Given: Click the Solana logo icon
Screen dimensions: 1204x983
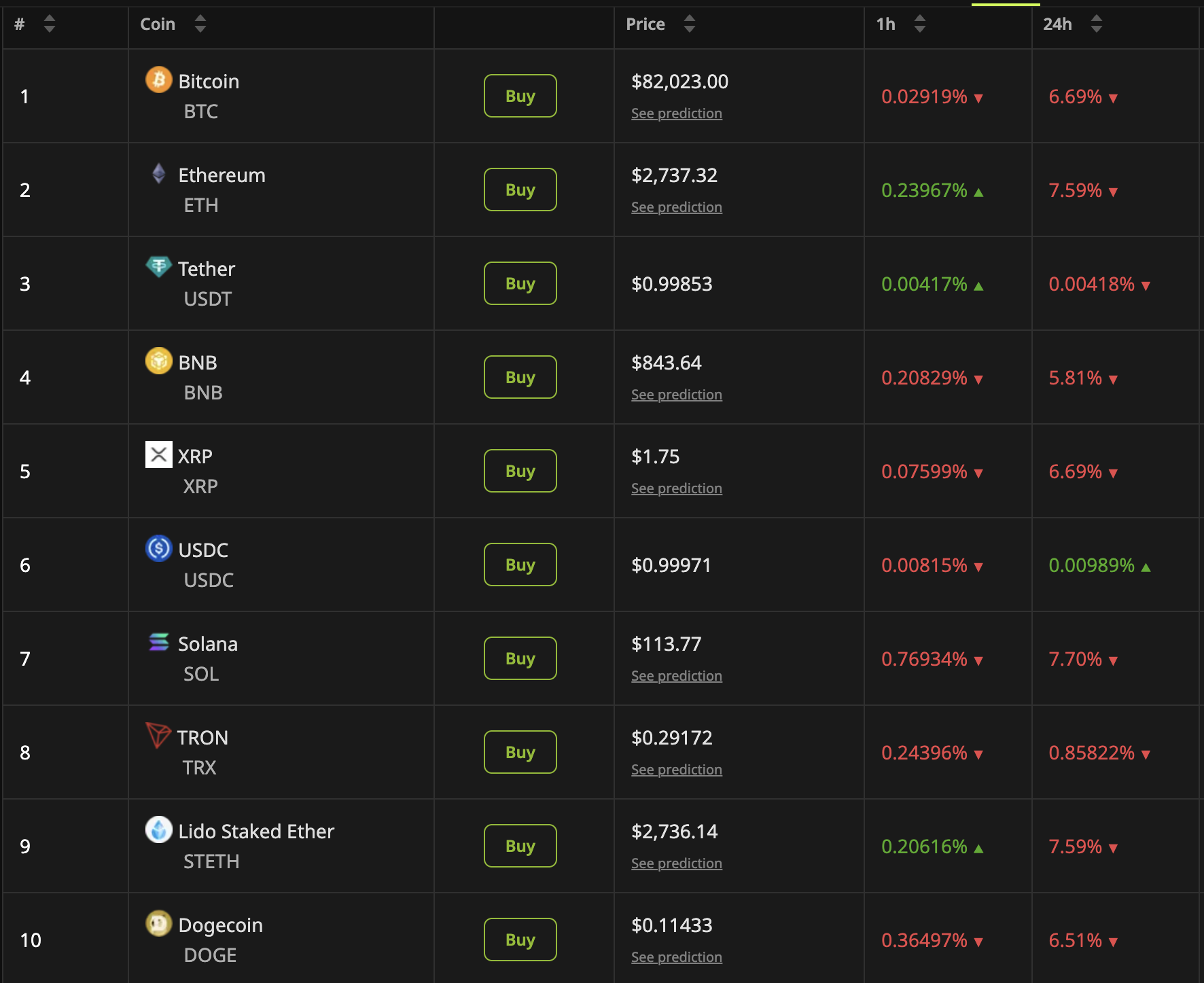Looking at the screenshot, I should pyautogui.click(x=158, y=642).
